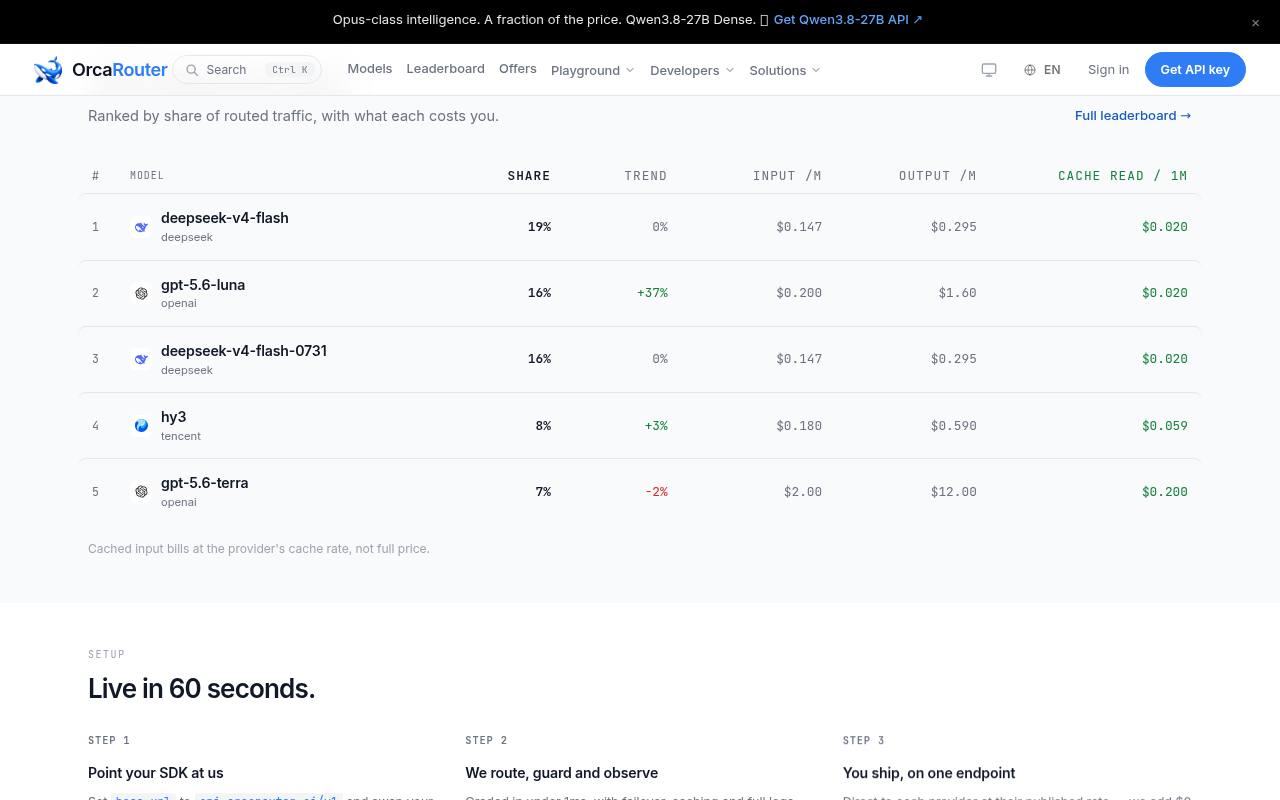
Task: Expand the Playground dropdown menu
Action: pos(593,70)
